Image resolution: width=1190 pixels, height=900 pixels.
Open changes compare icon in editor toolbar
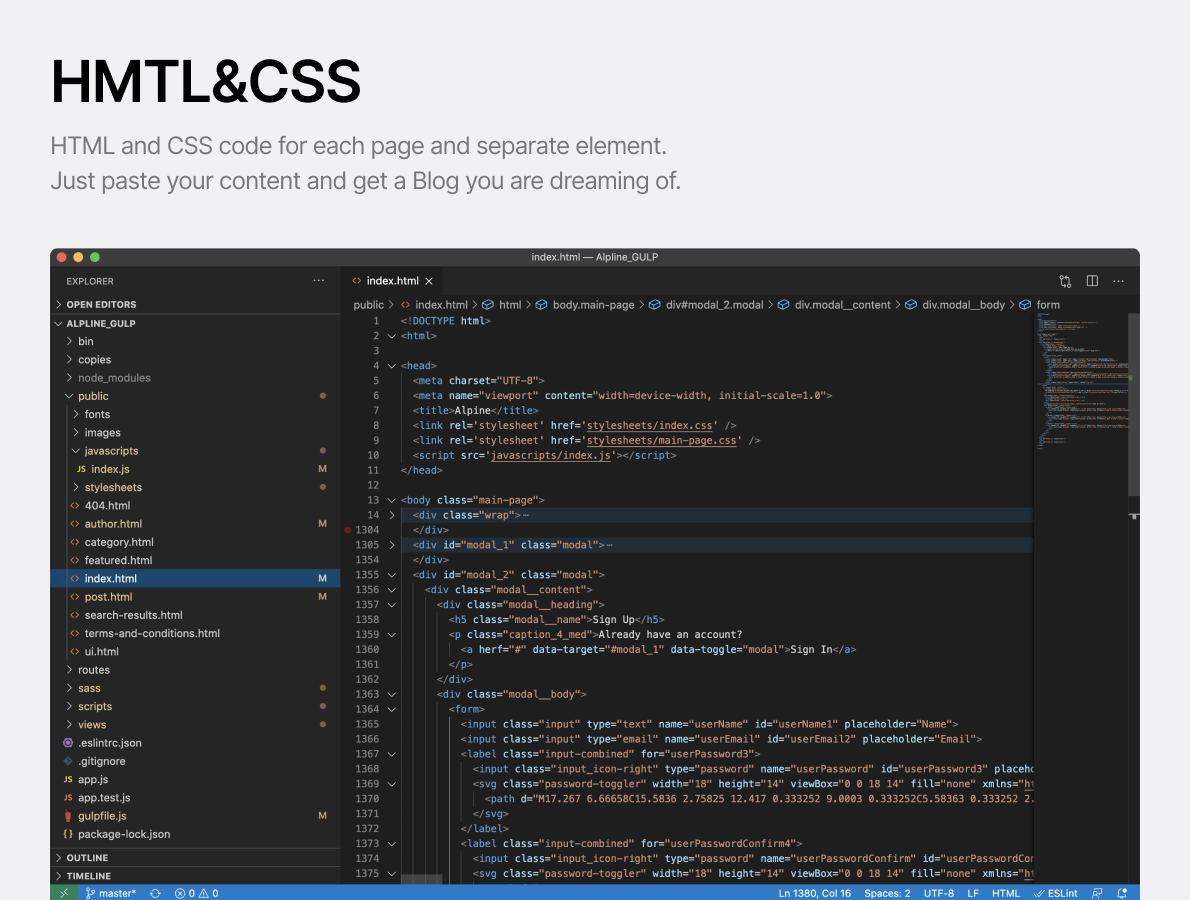[x=1066, y=281]
